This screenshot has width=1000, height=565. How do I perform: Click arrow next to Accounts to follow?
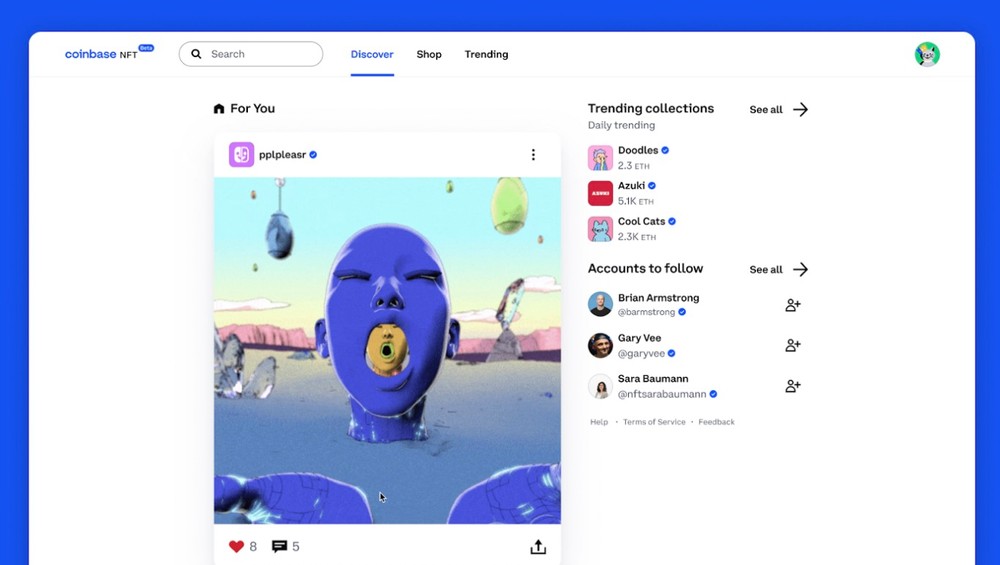[800, 270]
